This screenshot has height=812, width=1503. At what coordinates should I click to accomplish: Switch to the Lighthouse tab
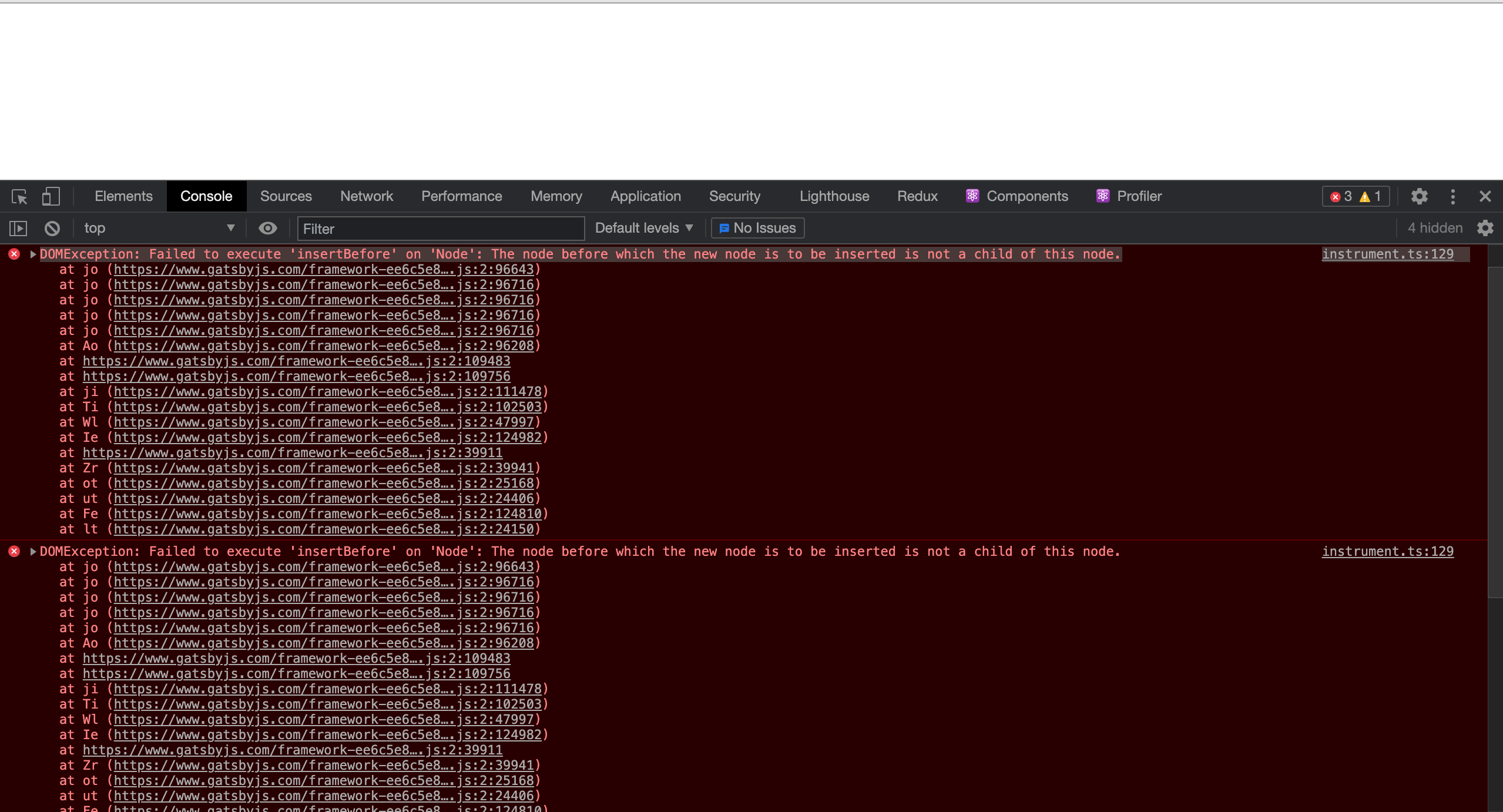click(834, 196)
